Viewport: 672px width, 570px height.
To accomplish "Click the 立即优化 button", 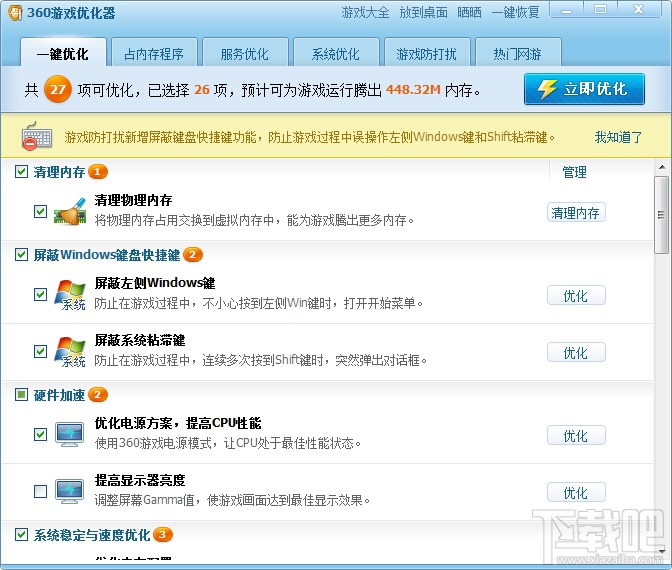I will click(x=584, y=89).
